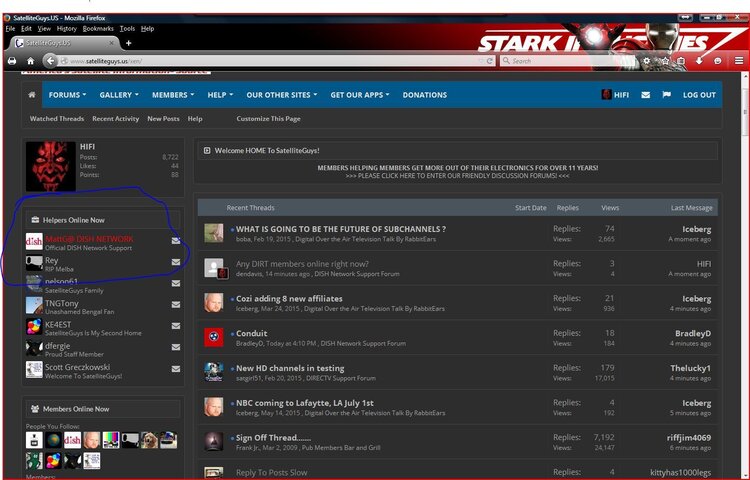Screen dimensions: 750x480
Task: Collapse the Welcome HOME block toggle icon
Action: [207, 151]
